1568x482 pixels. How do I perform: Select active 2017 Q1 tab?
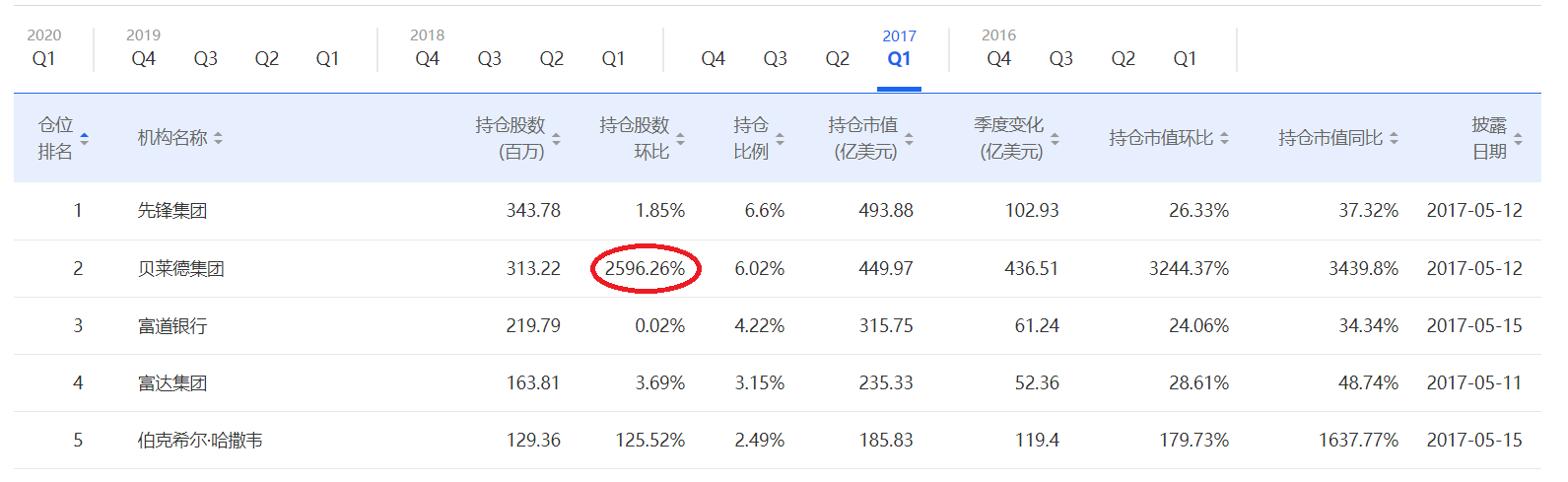tap(899, 59)
